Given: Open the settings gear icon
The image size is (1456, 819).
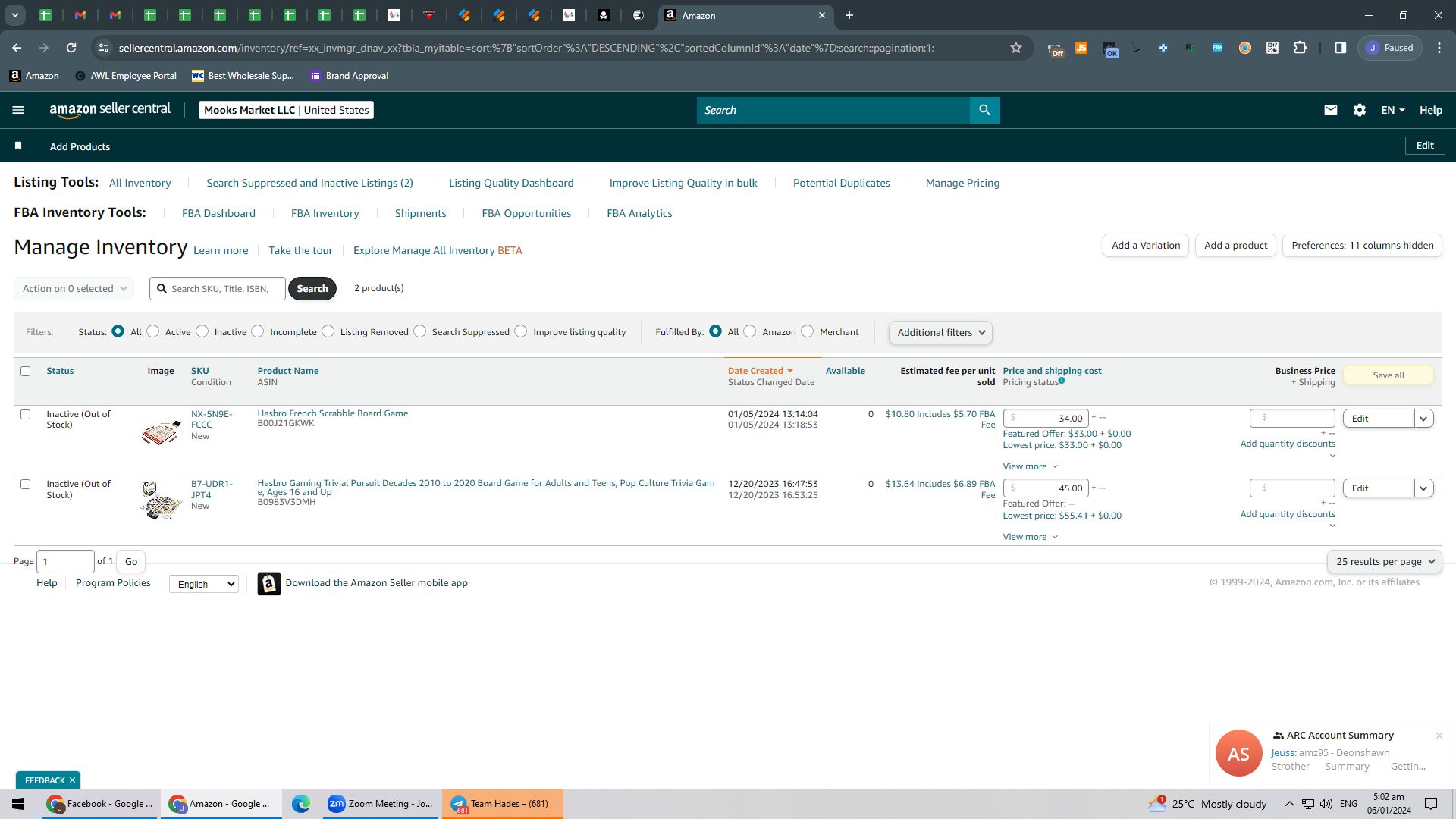Looking at the screenshot, I should click(1360, 110).
